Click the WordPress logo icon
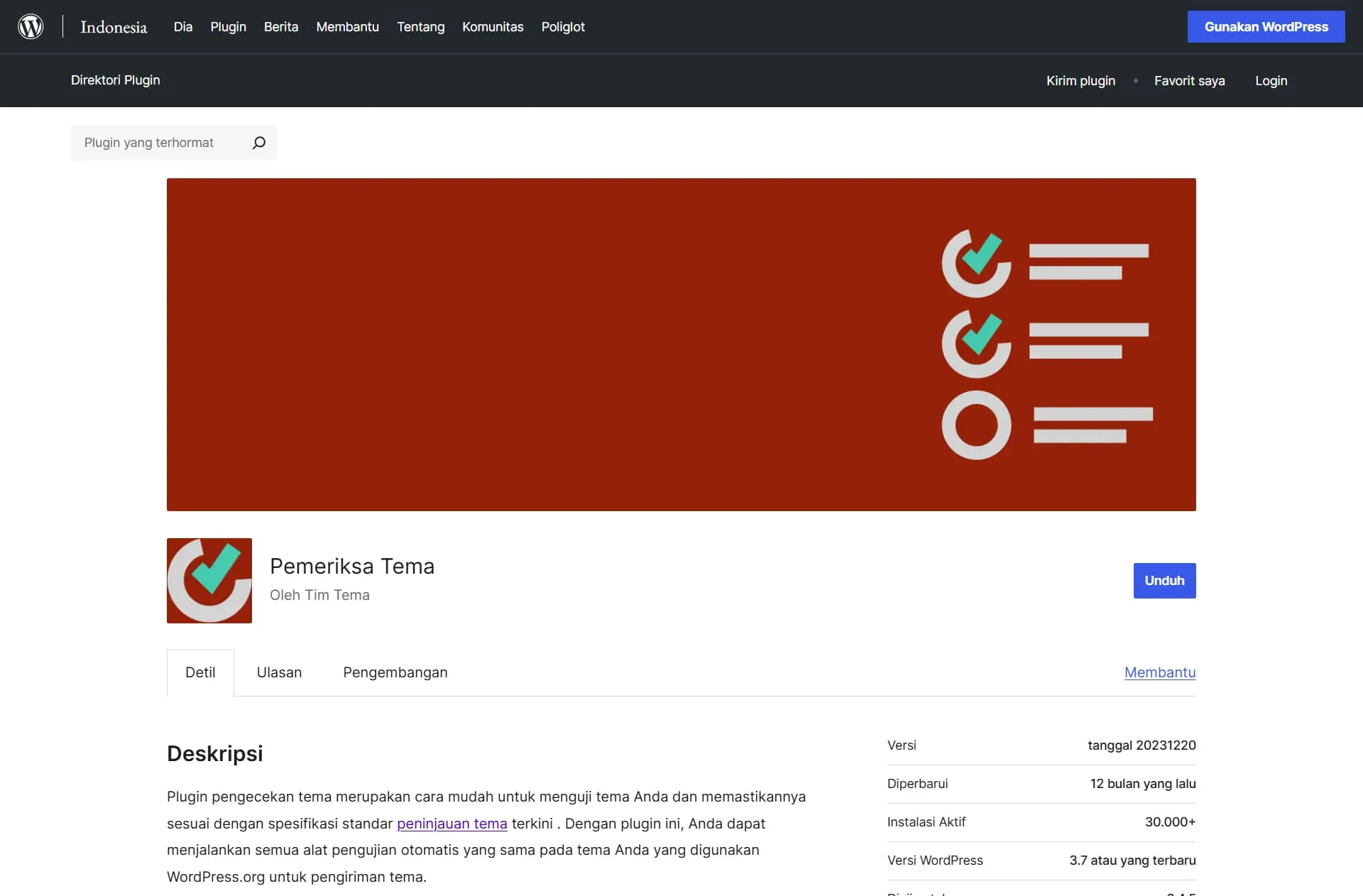Image resolution: width=1363 pixels, height=896 pixels. pos(31,26)
